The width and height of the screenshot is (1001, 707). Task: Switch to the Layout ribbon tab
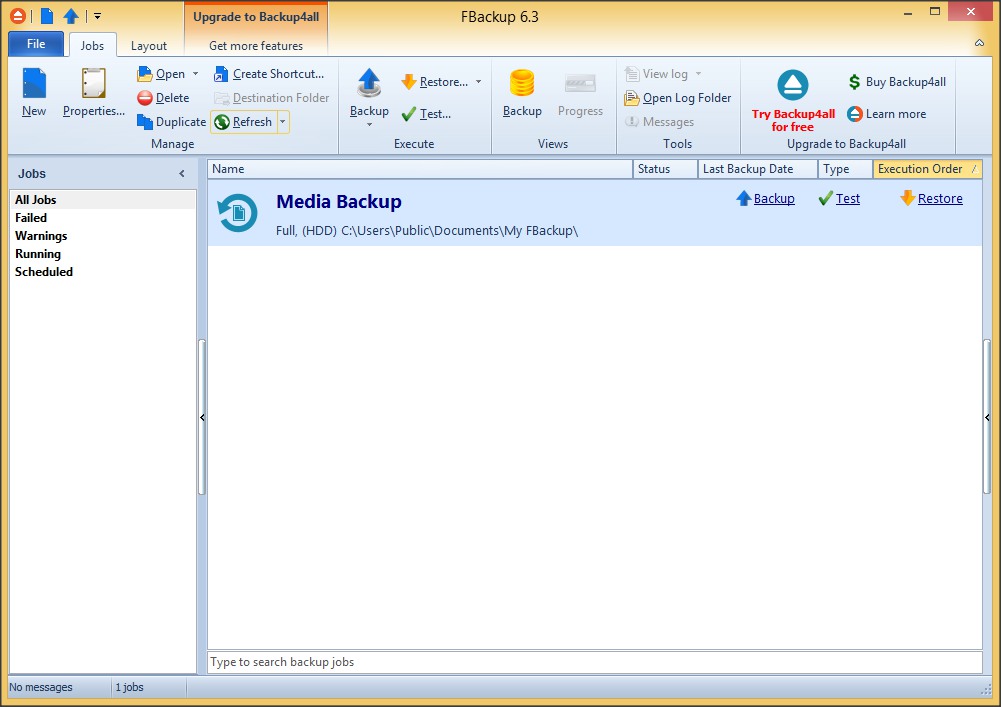149,46
